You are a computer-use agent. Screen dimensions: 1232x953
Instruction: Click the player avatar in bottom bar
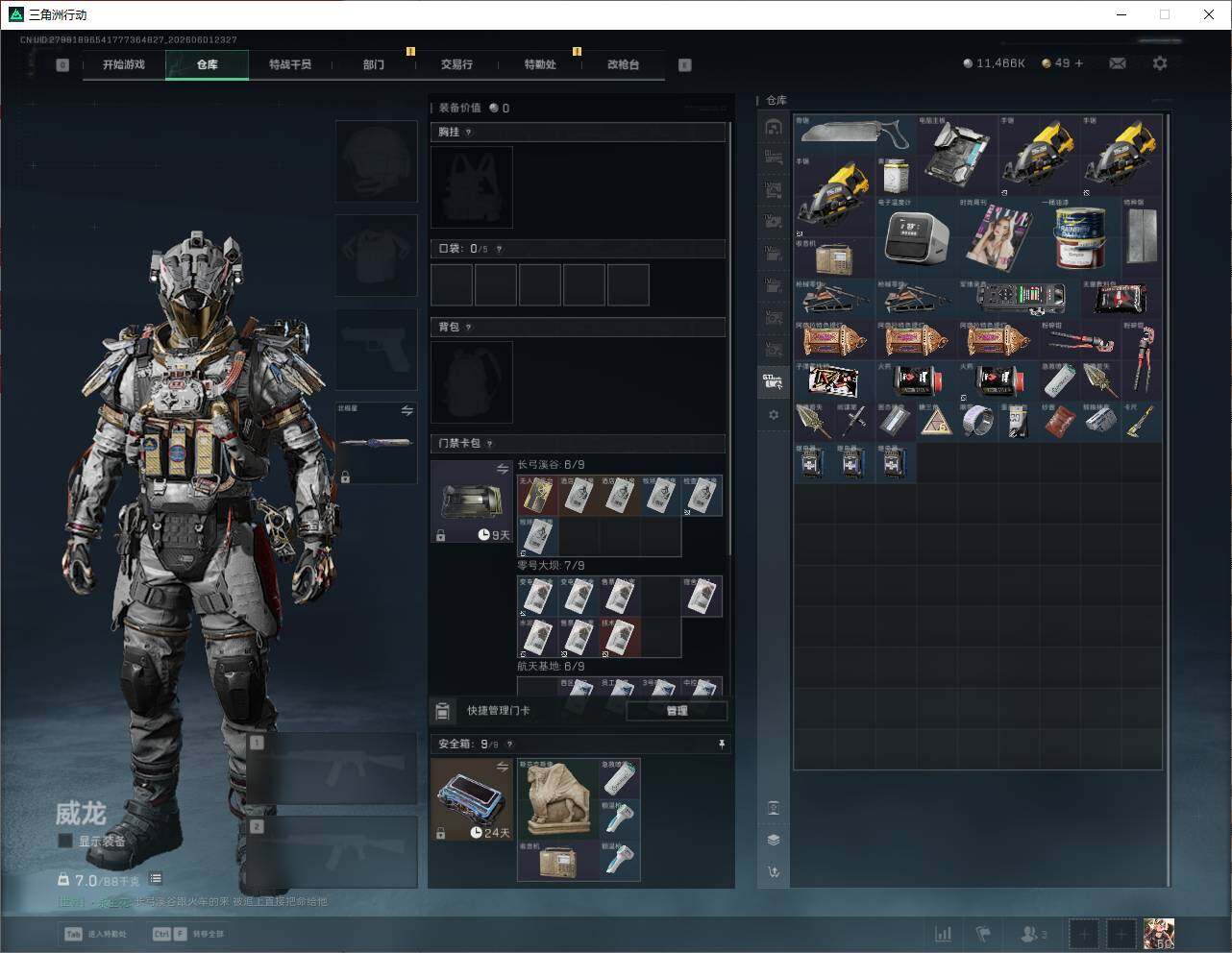click(1159, 933)
